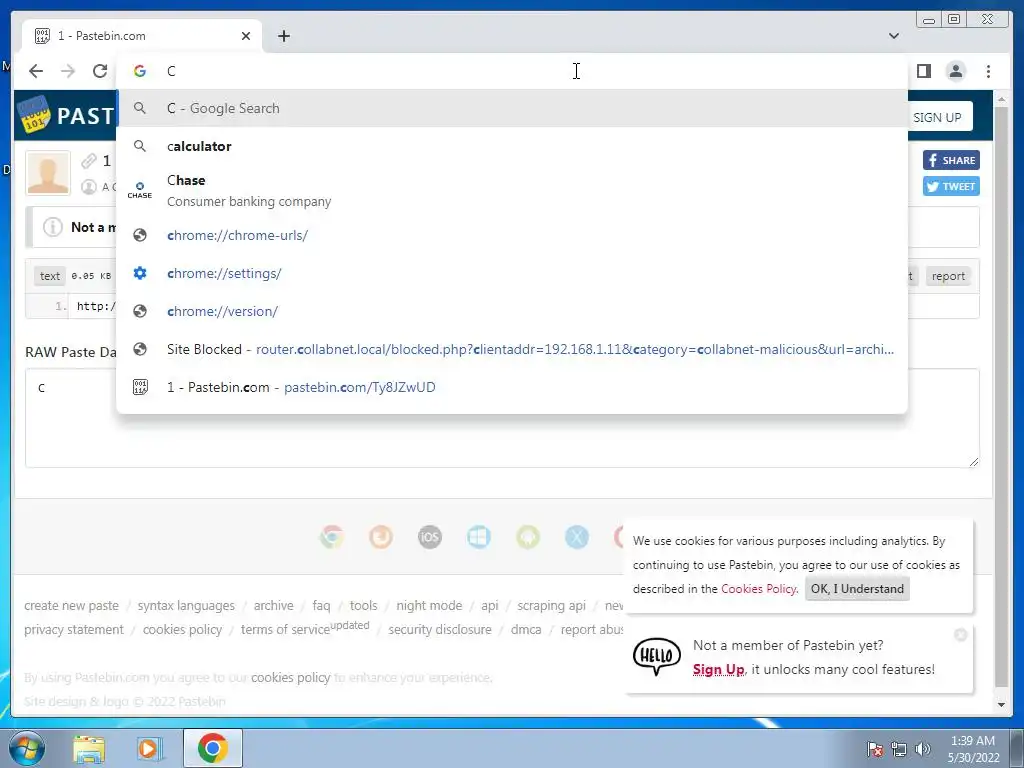Click the report button
Screen dimensions: 1024x768
tap(948, 276)
